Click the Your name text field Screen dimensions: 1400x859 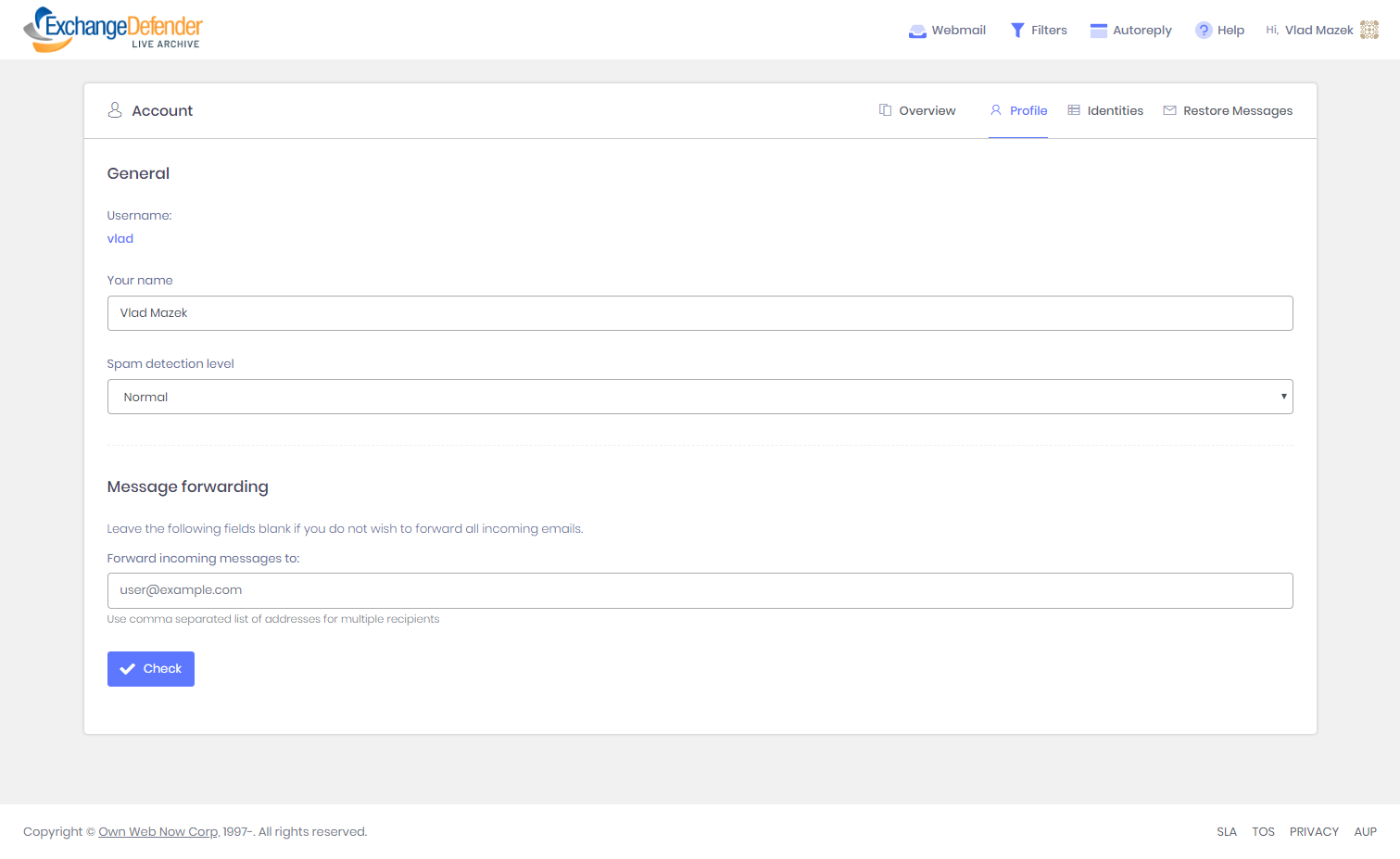point(700,313)
